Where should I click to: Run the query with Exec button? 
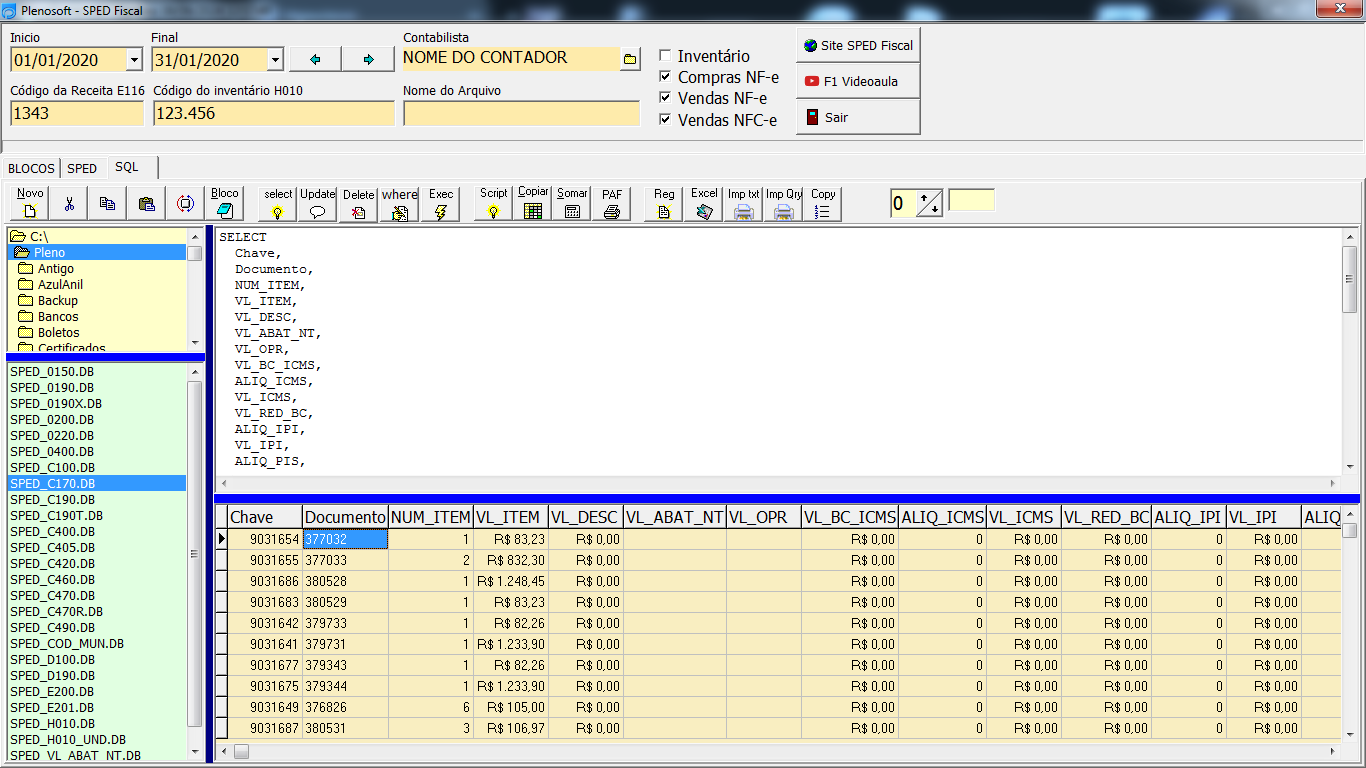click(x=441, y=203)
